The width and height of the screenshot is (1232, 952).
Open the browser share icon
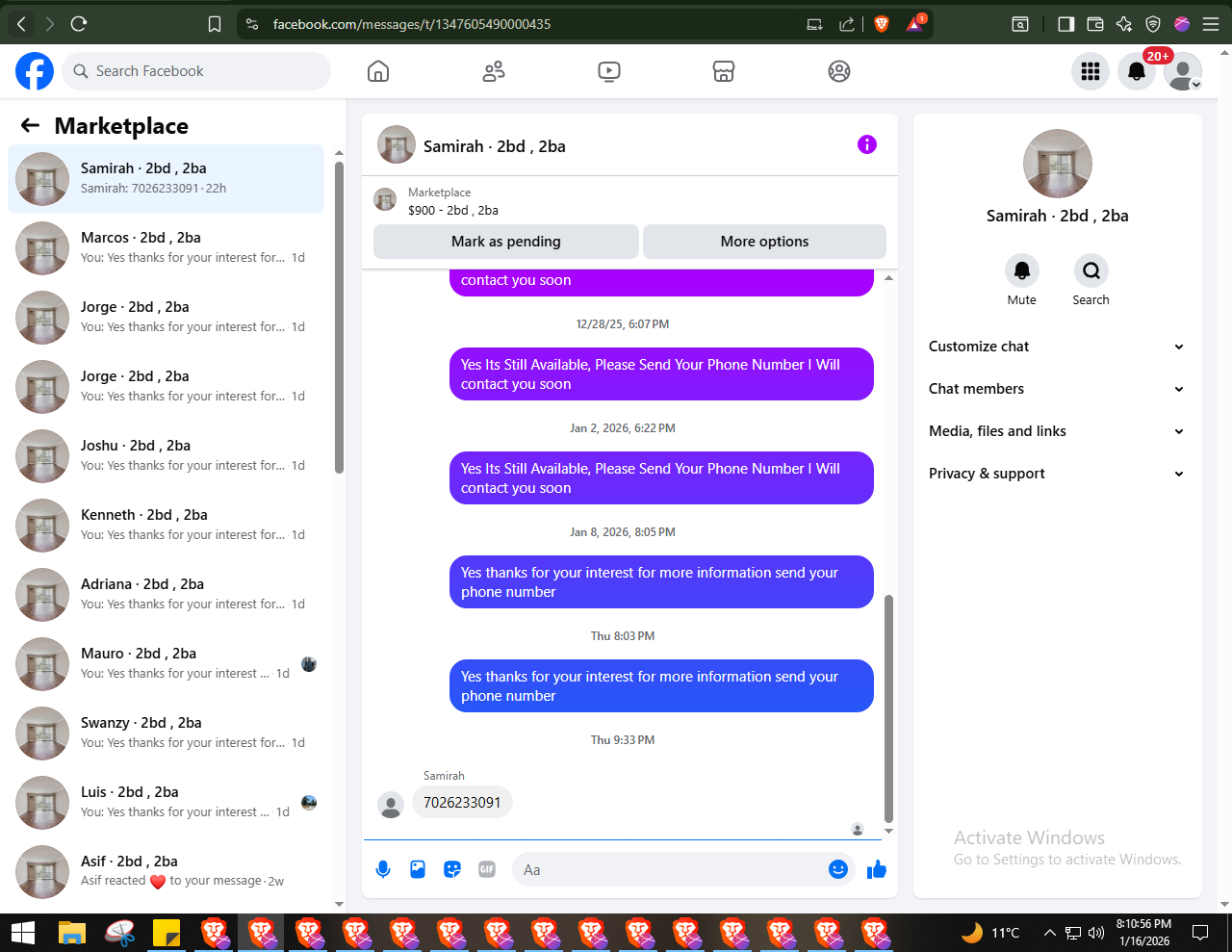847,24
